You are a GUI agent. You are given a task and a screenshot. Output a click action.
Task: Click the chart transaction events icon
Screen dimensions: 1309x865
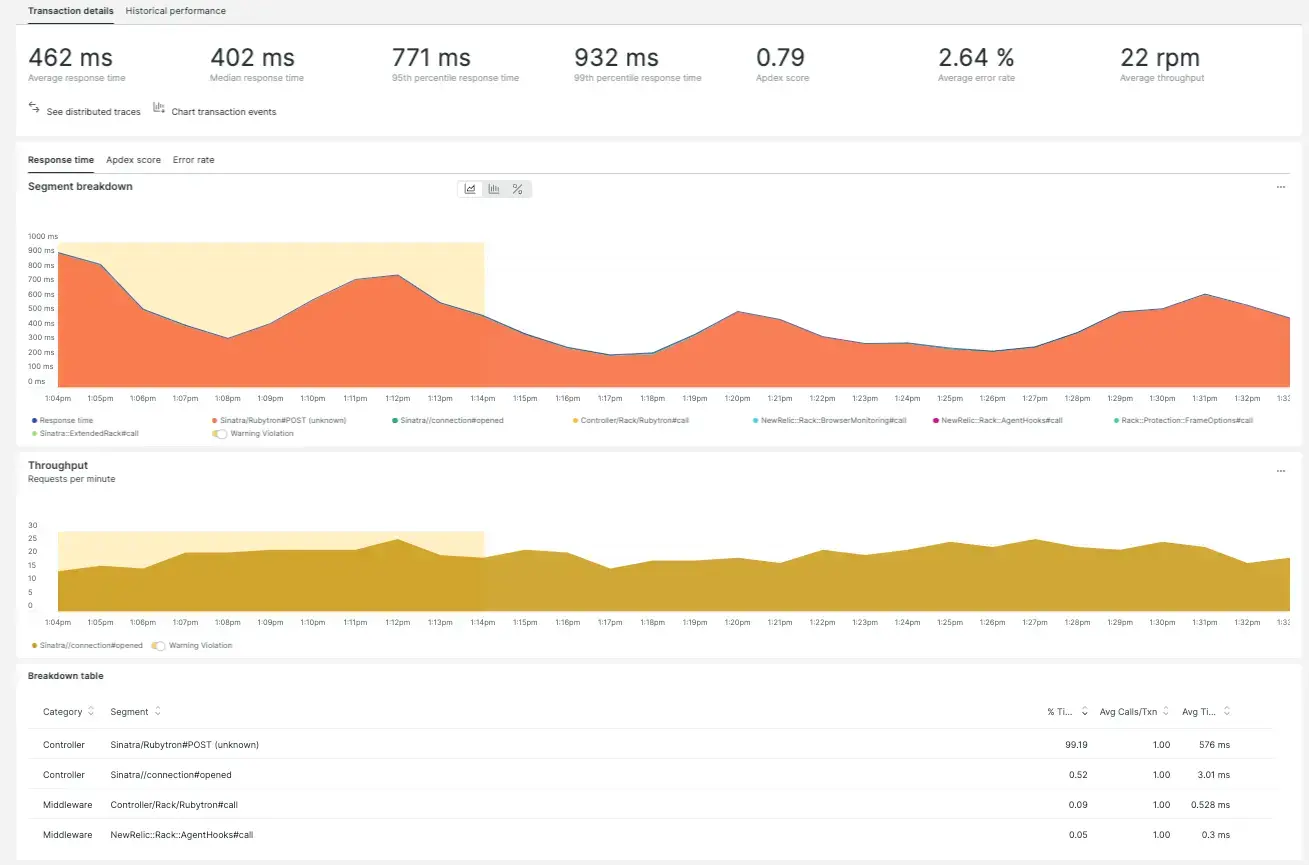coord(159,107)
